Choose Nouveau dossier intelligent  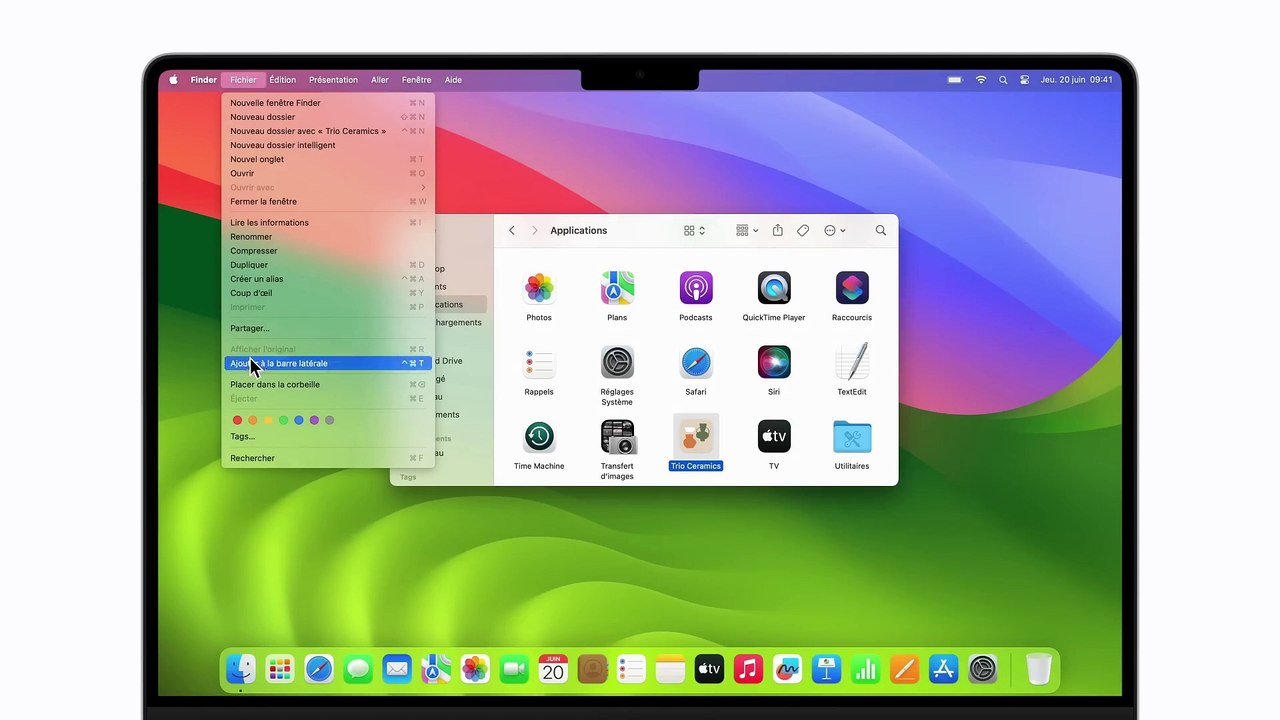click(328, 145)
